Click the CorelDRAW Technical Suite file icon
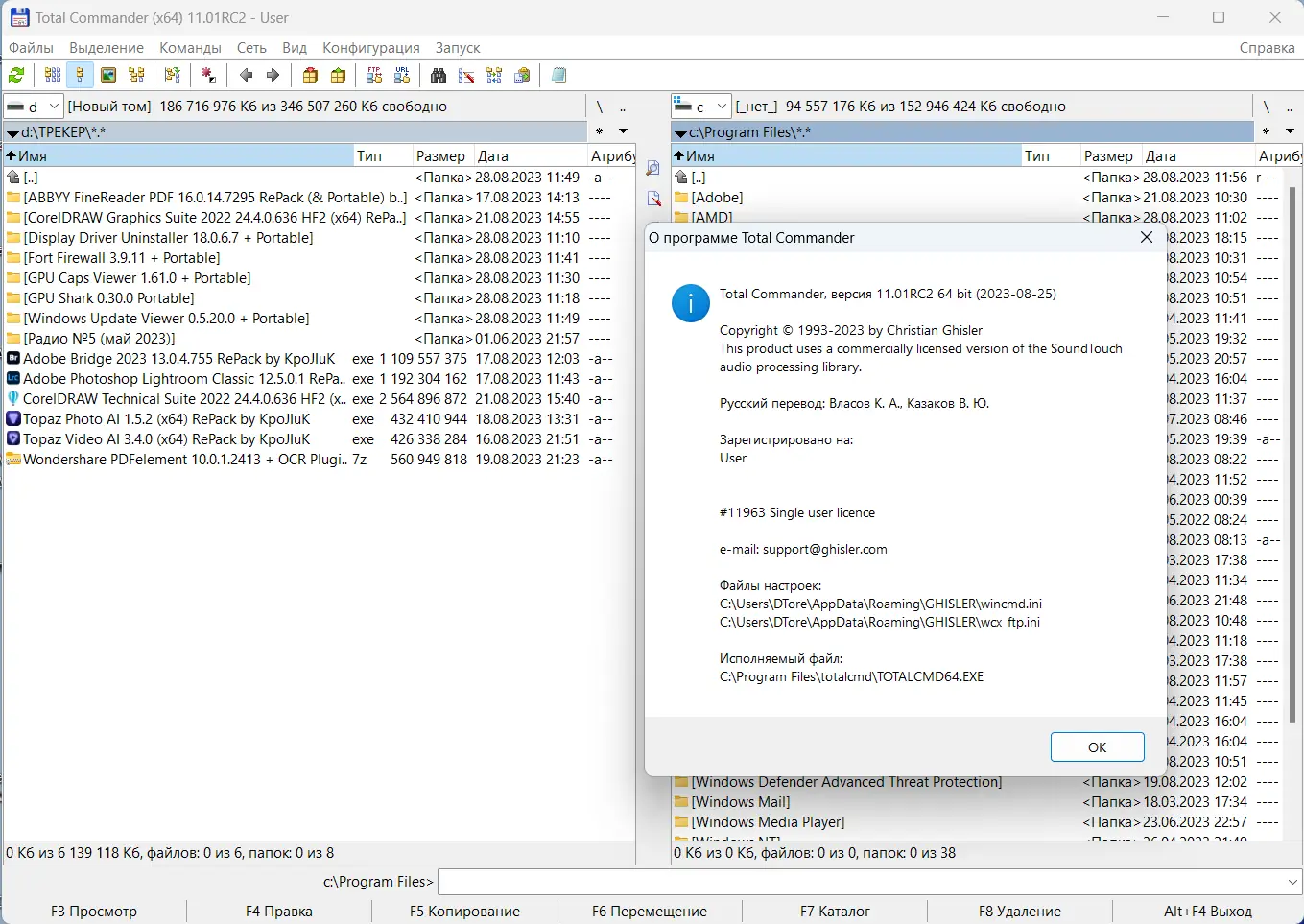Viewport: 1304px width, 924px height. [13, 399]
